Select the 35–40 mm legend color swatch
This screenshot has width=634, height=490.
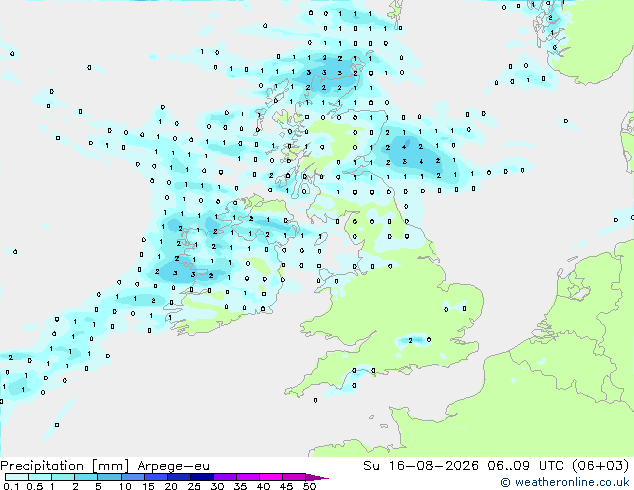click(248, 477)
